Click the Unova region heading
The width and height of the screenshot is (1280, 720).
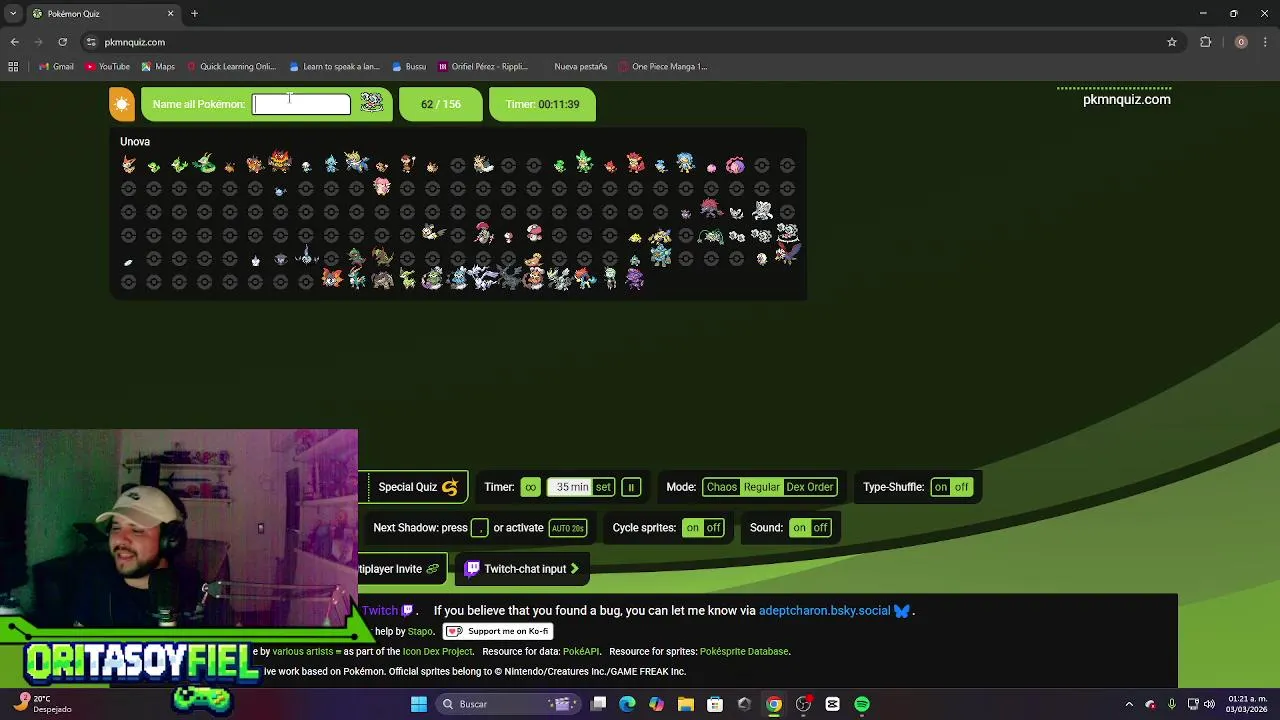pos(135,142)
